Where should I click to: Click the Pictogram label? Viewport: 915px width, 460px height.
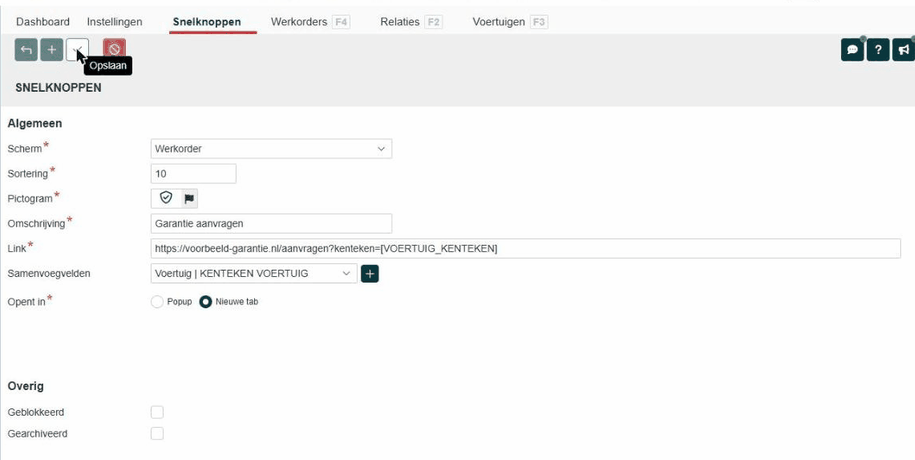point(30,199)
